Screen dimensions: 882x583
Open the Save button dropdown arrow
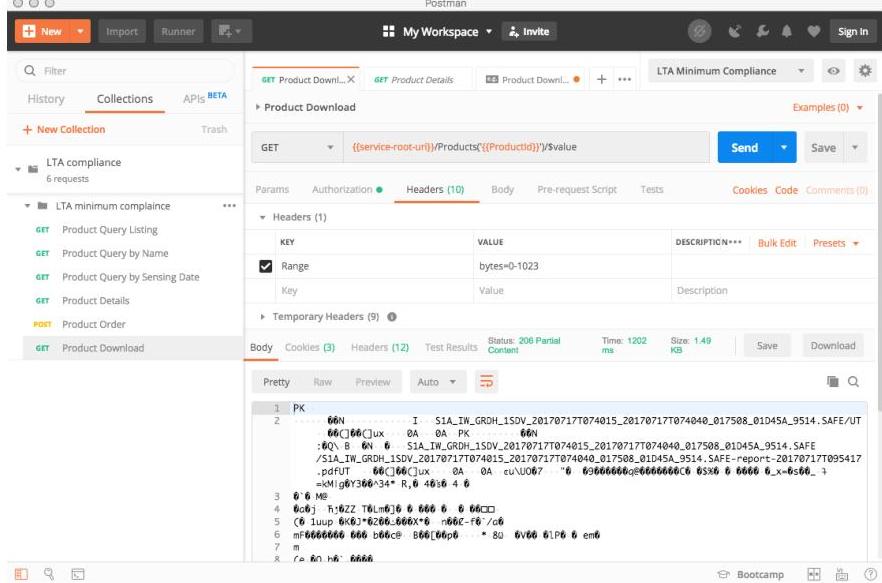pos(855,147)
